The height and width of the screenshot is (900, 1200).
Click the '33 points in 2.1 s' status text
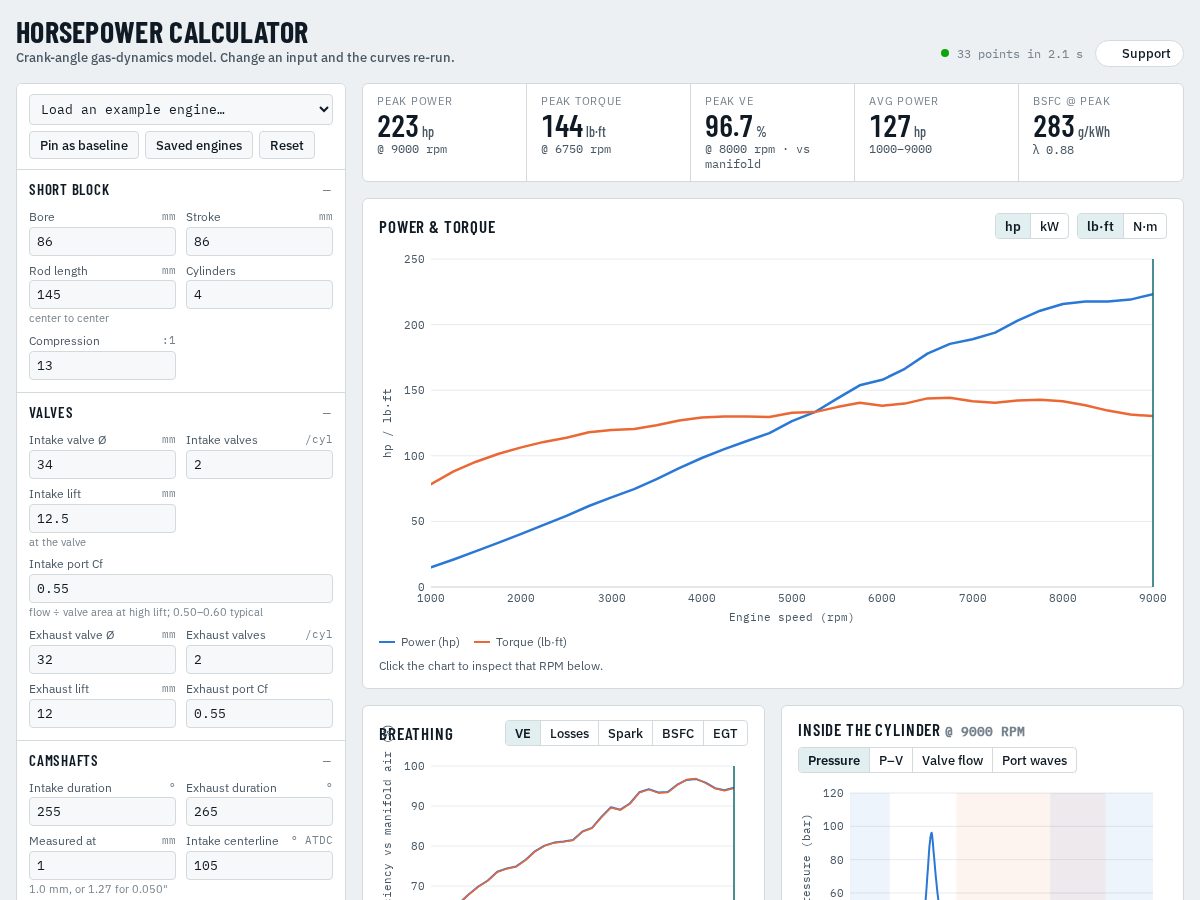pos(1020,54)
